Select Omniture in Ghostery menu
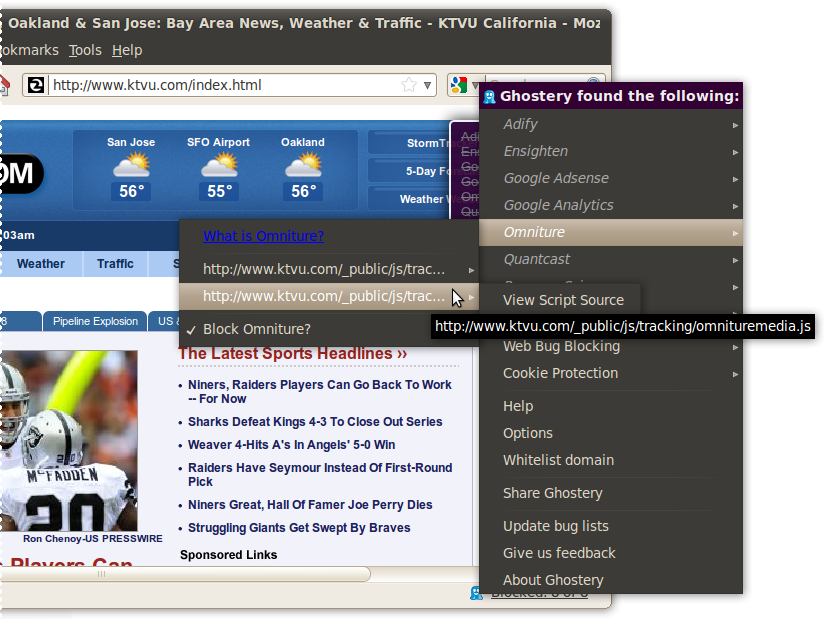Screen dimensions: 825x619 point(611,232)
